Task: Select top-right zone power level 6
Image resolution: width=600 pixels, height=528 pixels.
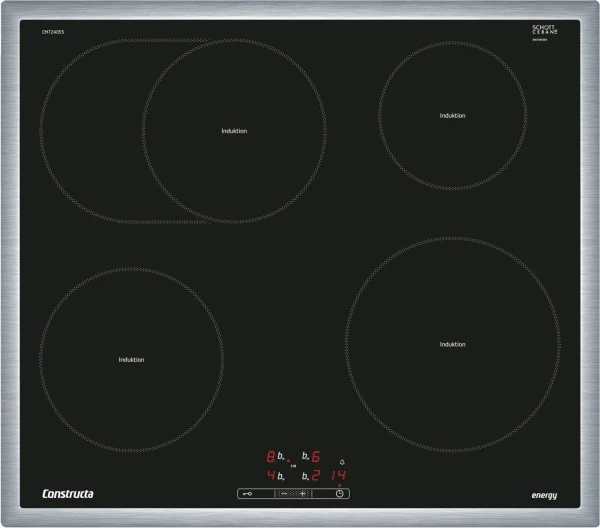Action: point(316,457)
